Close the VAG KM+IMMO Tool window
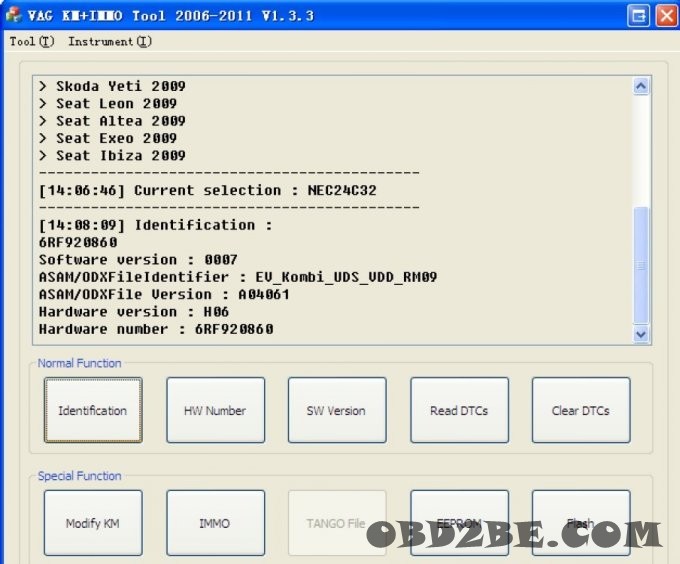The height and width of the screenshot is (564, 680). 667,16
